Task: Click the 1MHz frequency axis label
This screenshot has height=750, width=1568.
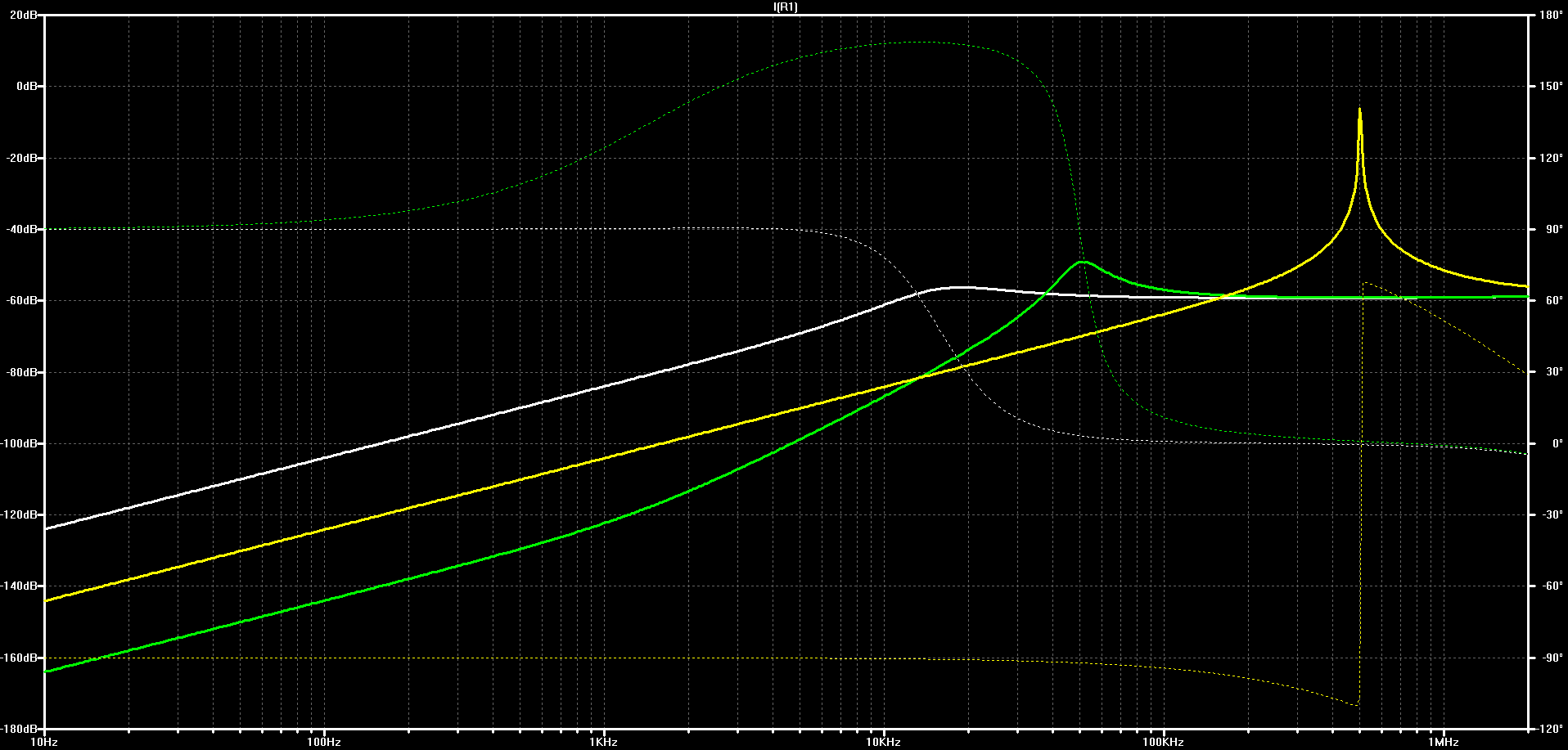Action: pyautogui.click(x=1444, y=742)
